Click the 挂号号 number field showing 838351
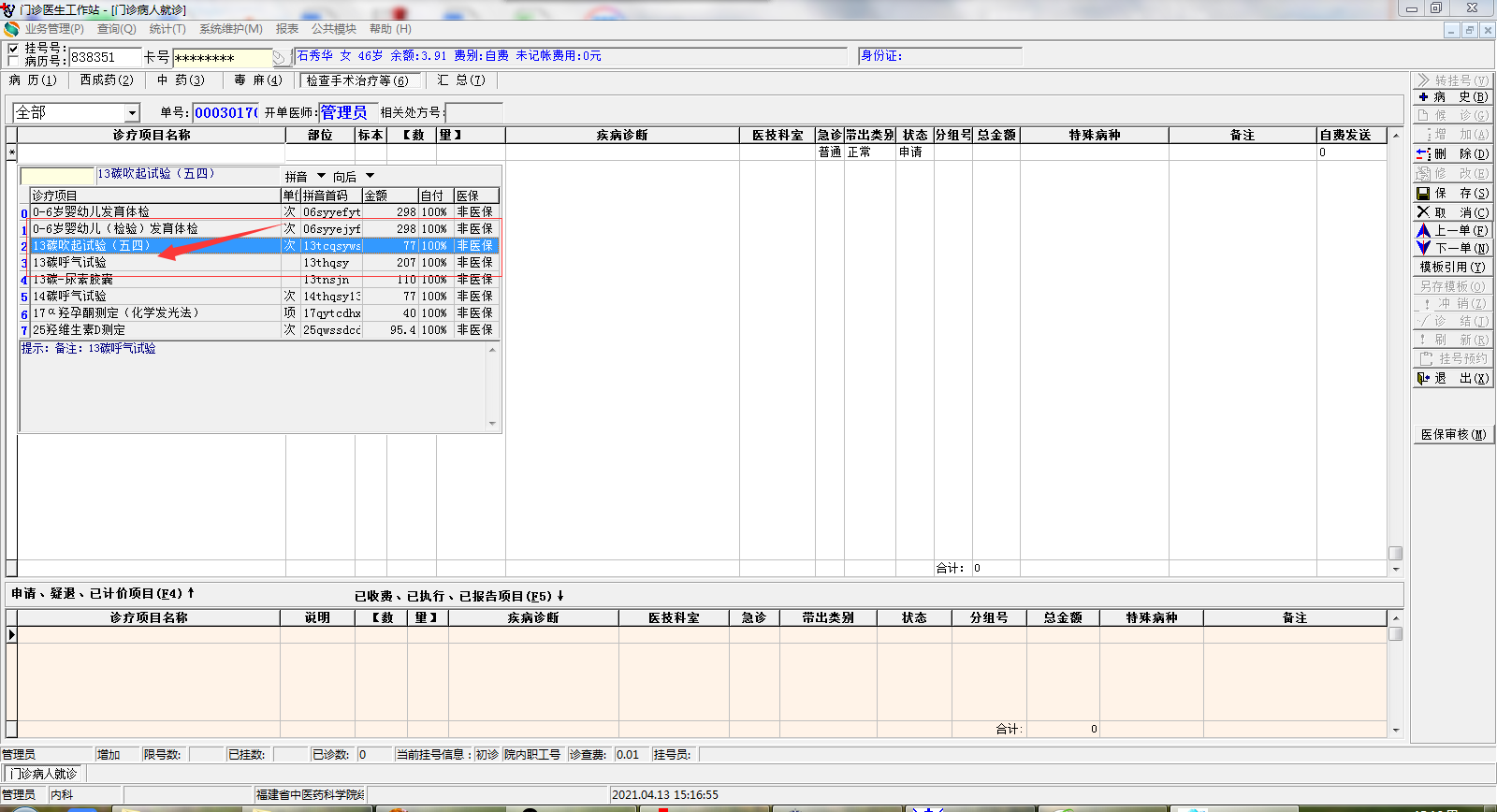The image size is (1497, 812). 105,58
